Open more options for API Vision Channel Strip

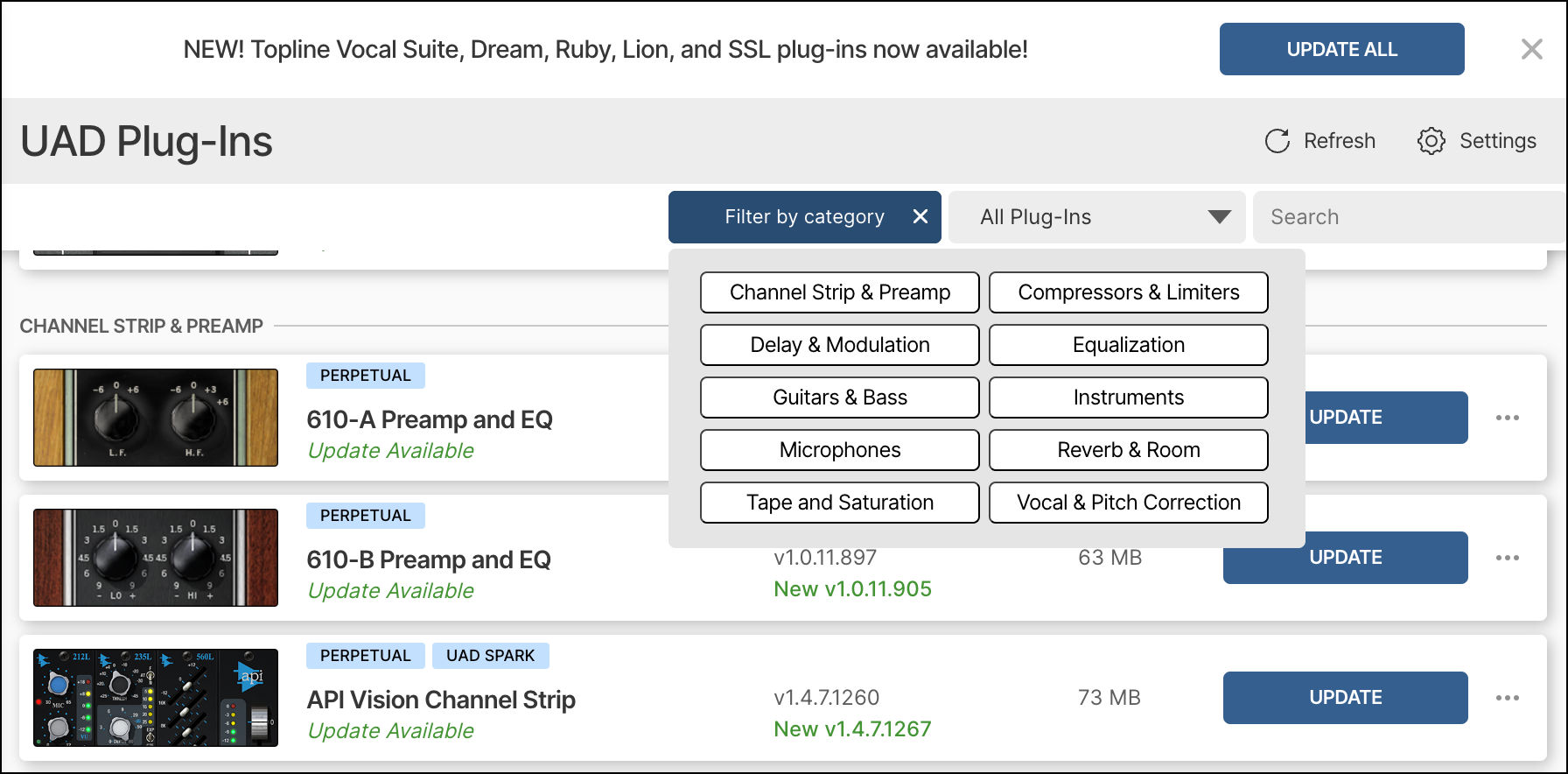tap(1507, 698)
